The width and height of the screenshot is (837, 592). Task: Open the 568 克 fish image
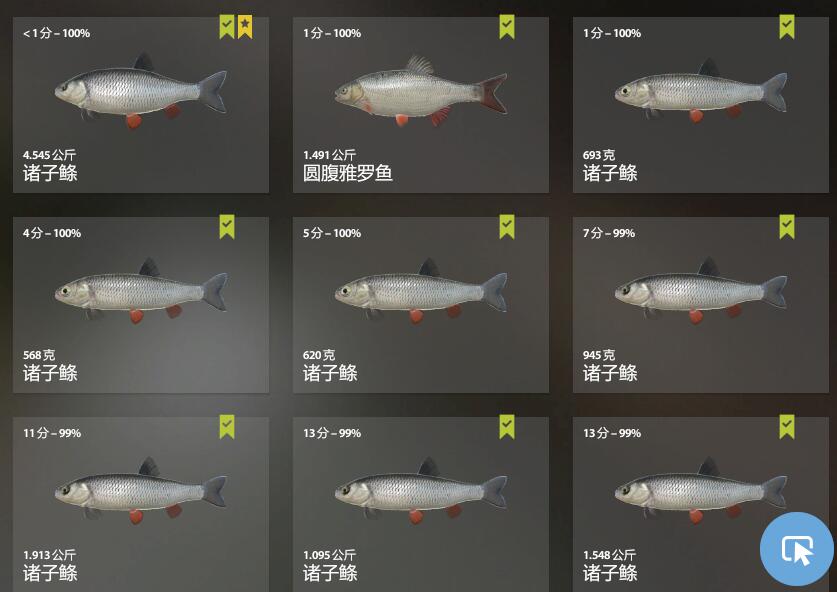pos(140,291)
